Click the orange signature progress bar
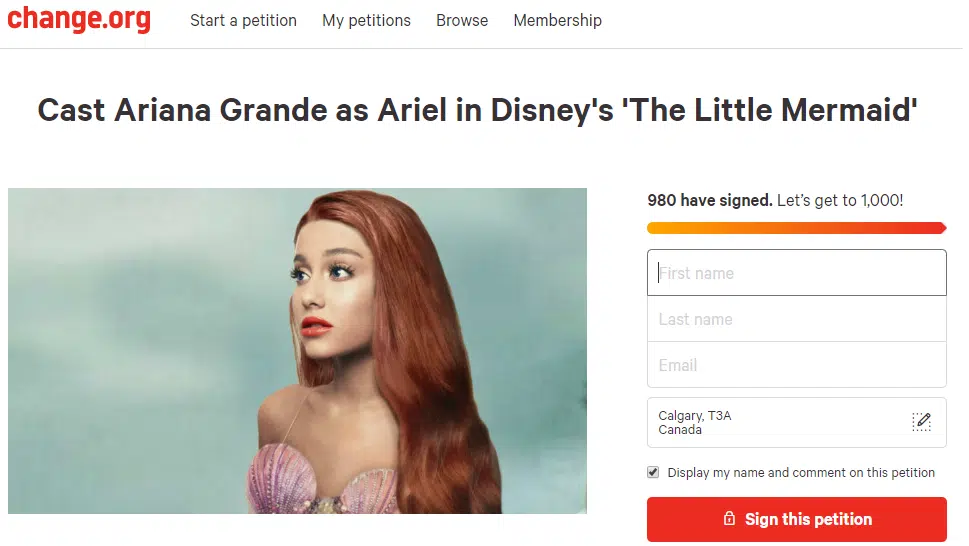This screenshot has height=546, width=969. [x=796, y=228]
